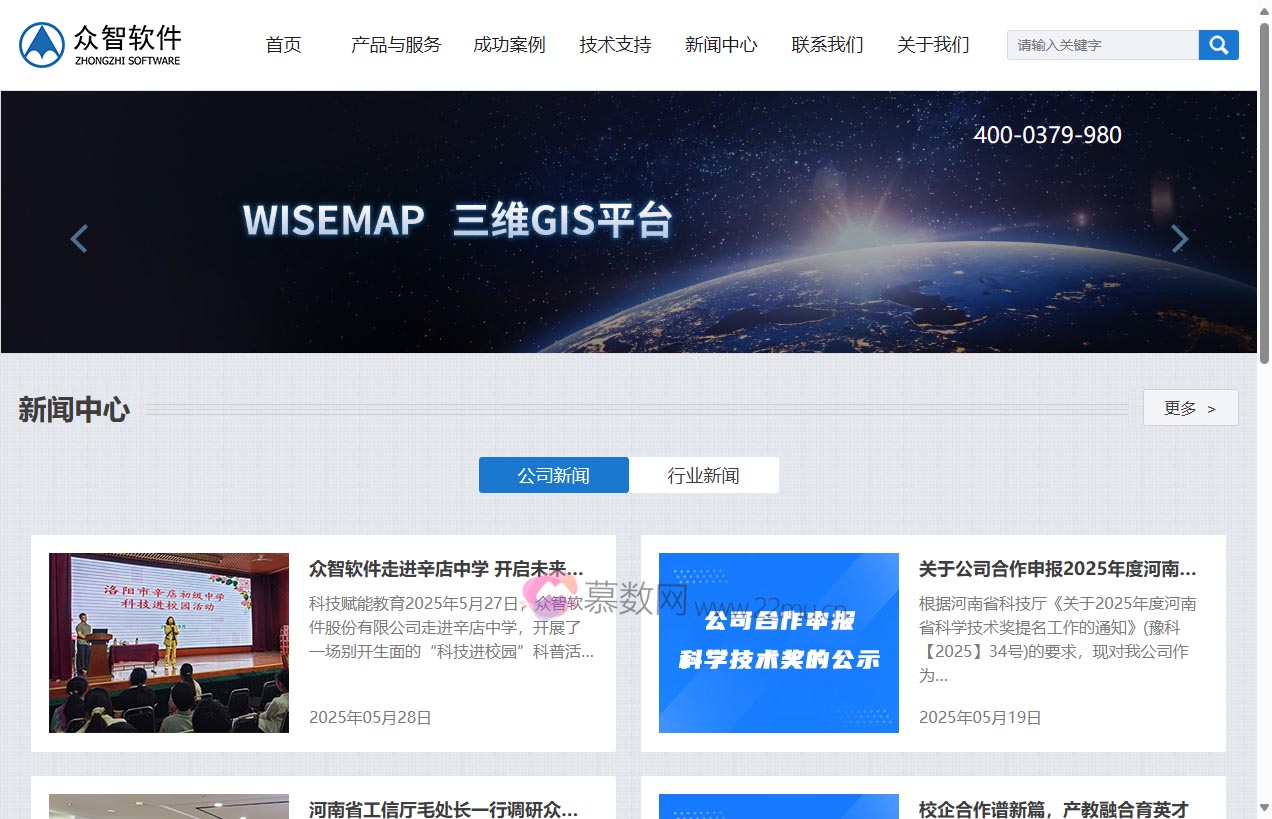Open the 技术支持 navigation item
Viewport: 1272px width, 819px height.
(615, 45)
